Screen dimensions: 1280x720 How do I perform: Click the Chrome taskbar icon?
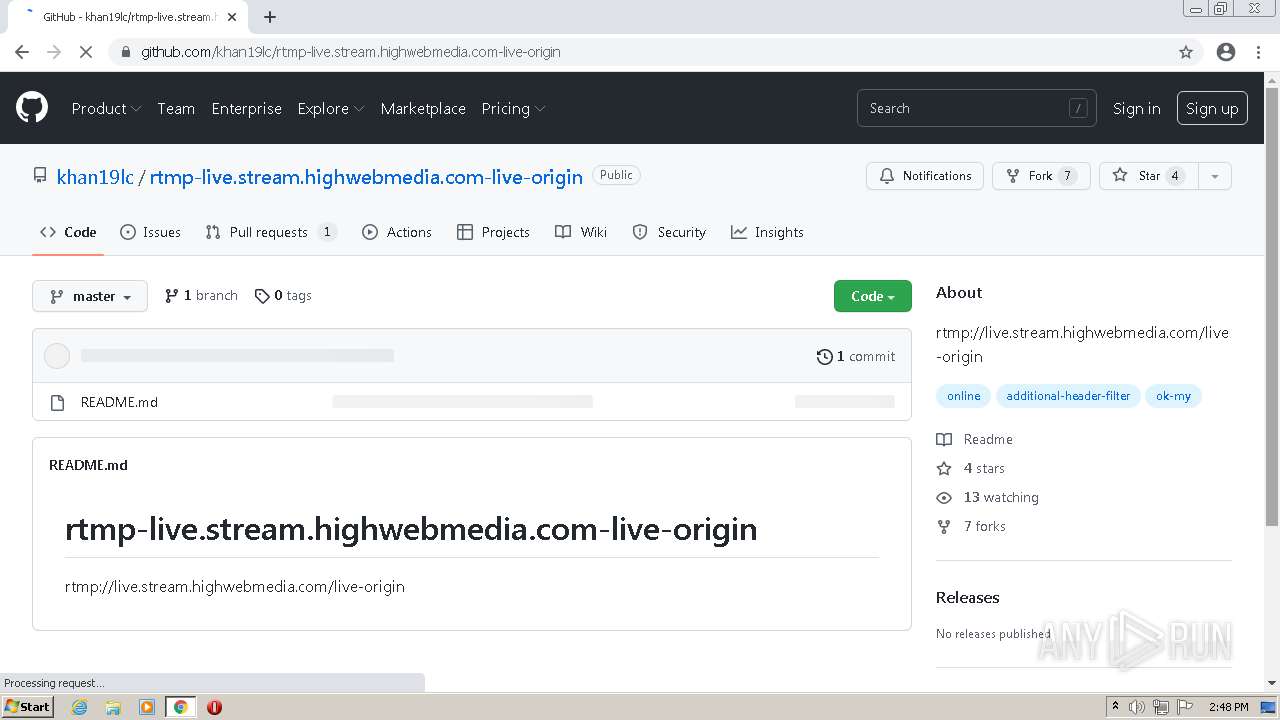pos(180,707)
